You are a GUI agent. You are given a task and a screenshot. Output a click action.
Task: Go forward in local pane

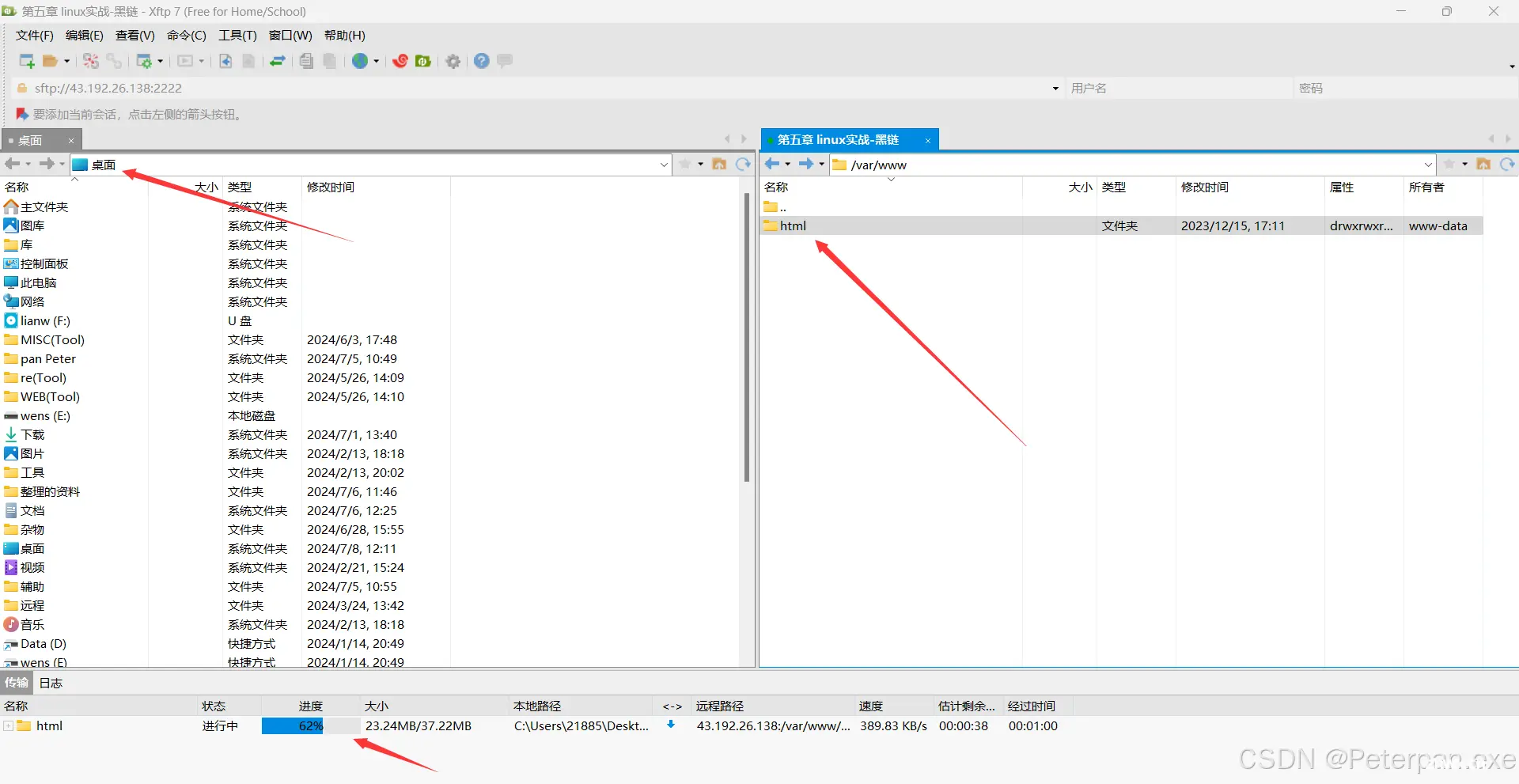[47, 164]
